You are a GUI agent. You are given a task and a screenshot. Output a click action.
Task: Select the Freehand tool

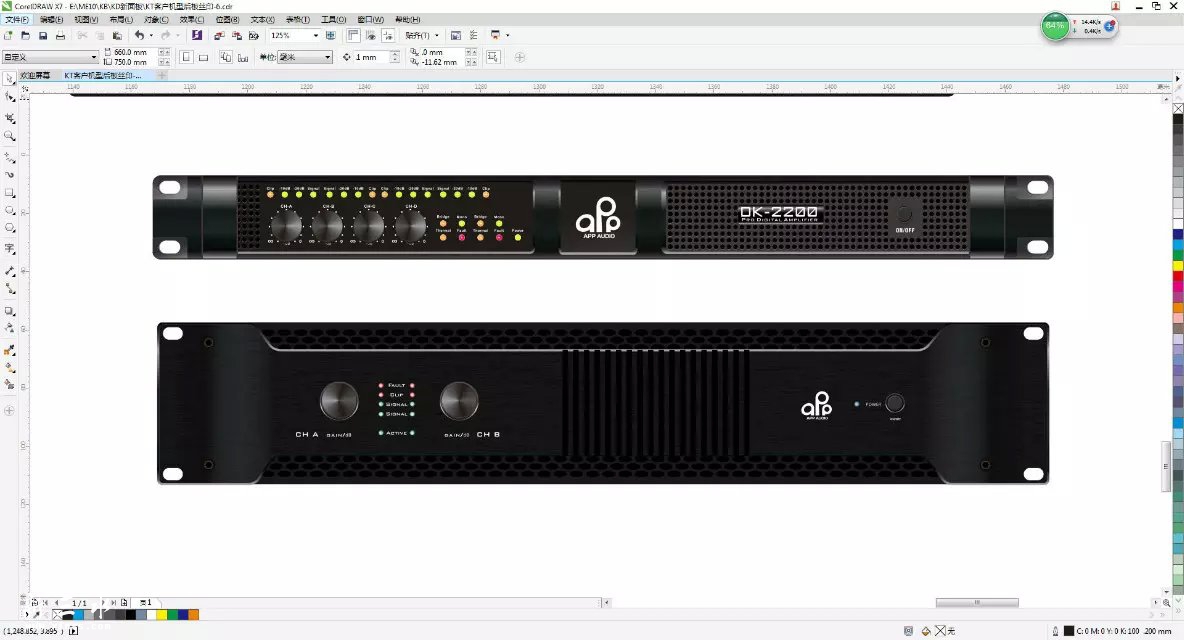(x=10, y=158)
